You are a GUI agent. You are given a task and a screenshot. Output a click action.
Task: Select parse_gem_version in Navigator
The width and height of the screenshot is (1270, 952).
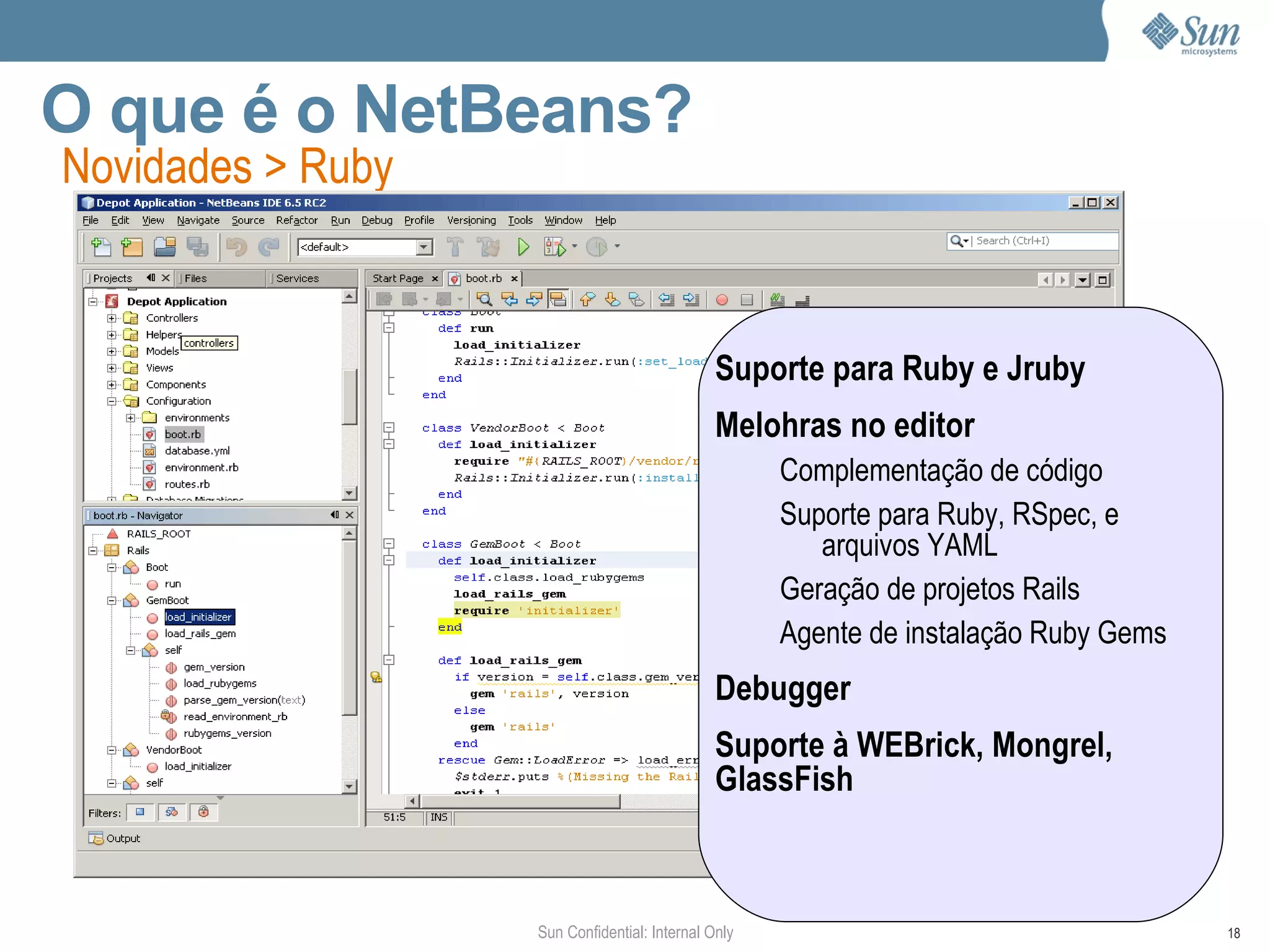(x=244, y=700)
